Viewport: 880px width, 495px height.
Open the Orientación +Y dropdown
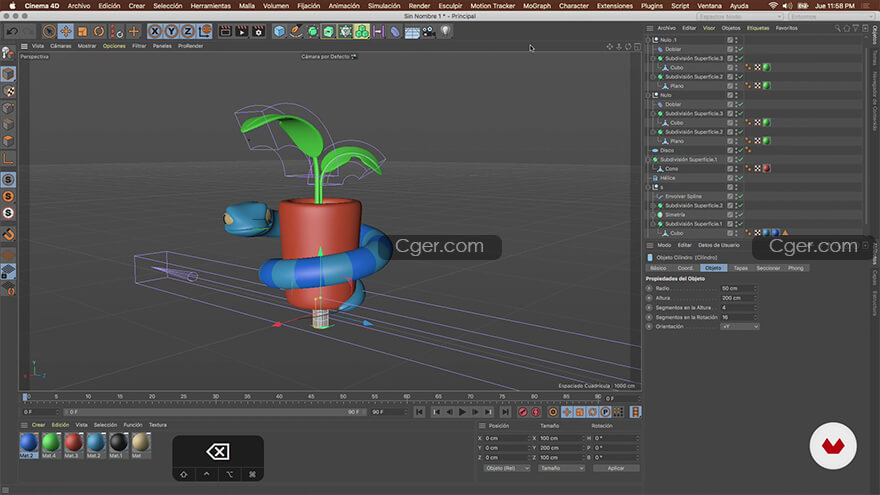pos(740,327)
